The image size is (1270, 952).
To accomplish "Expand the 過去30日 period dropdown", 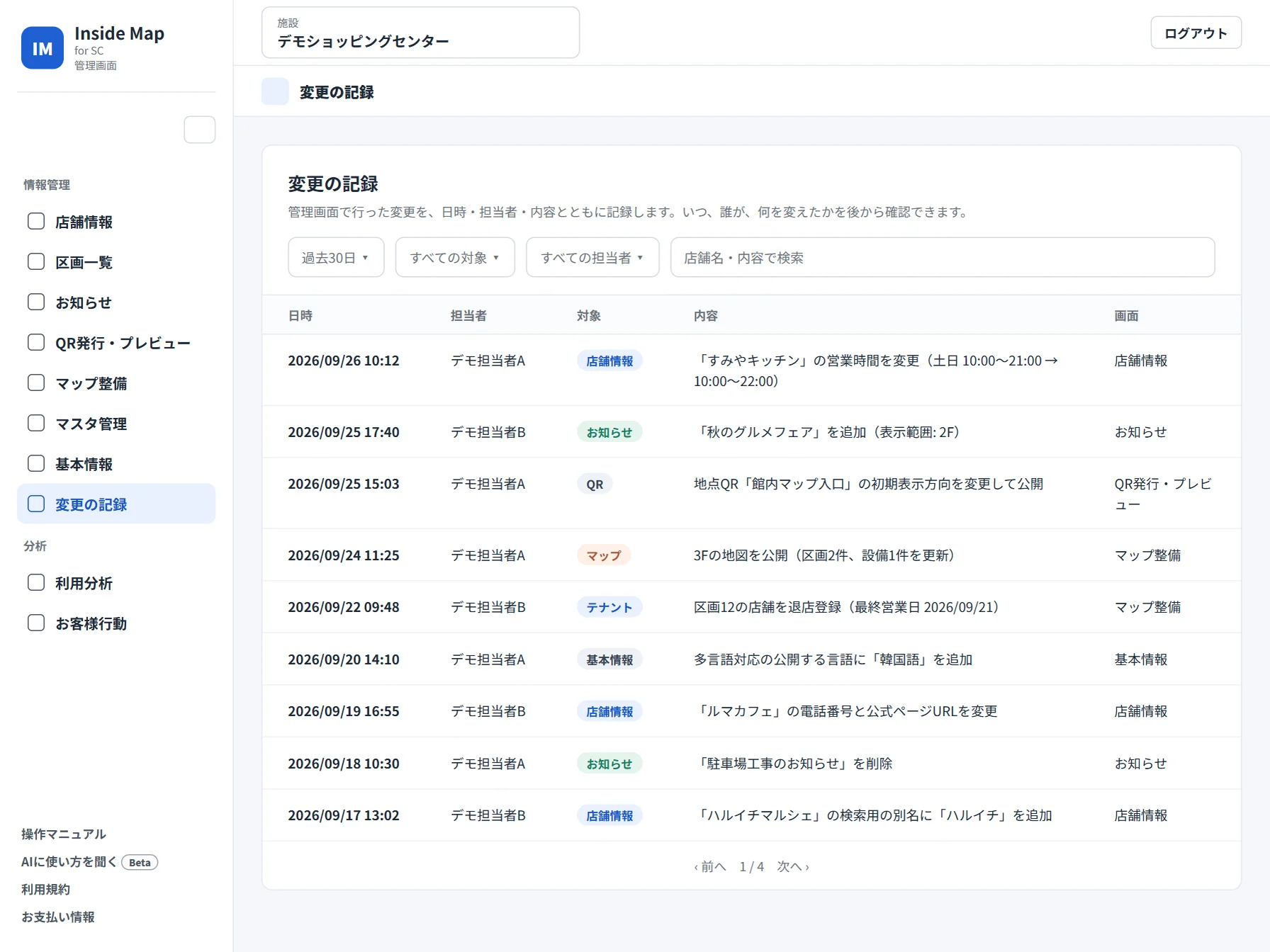I will (336, 257).
